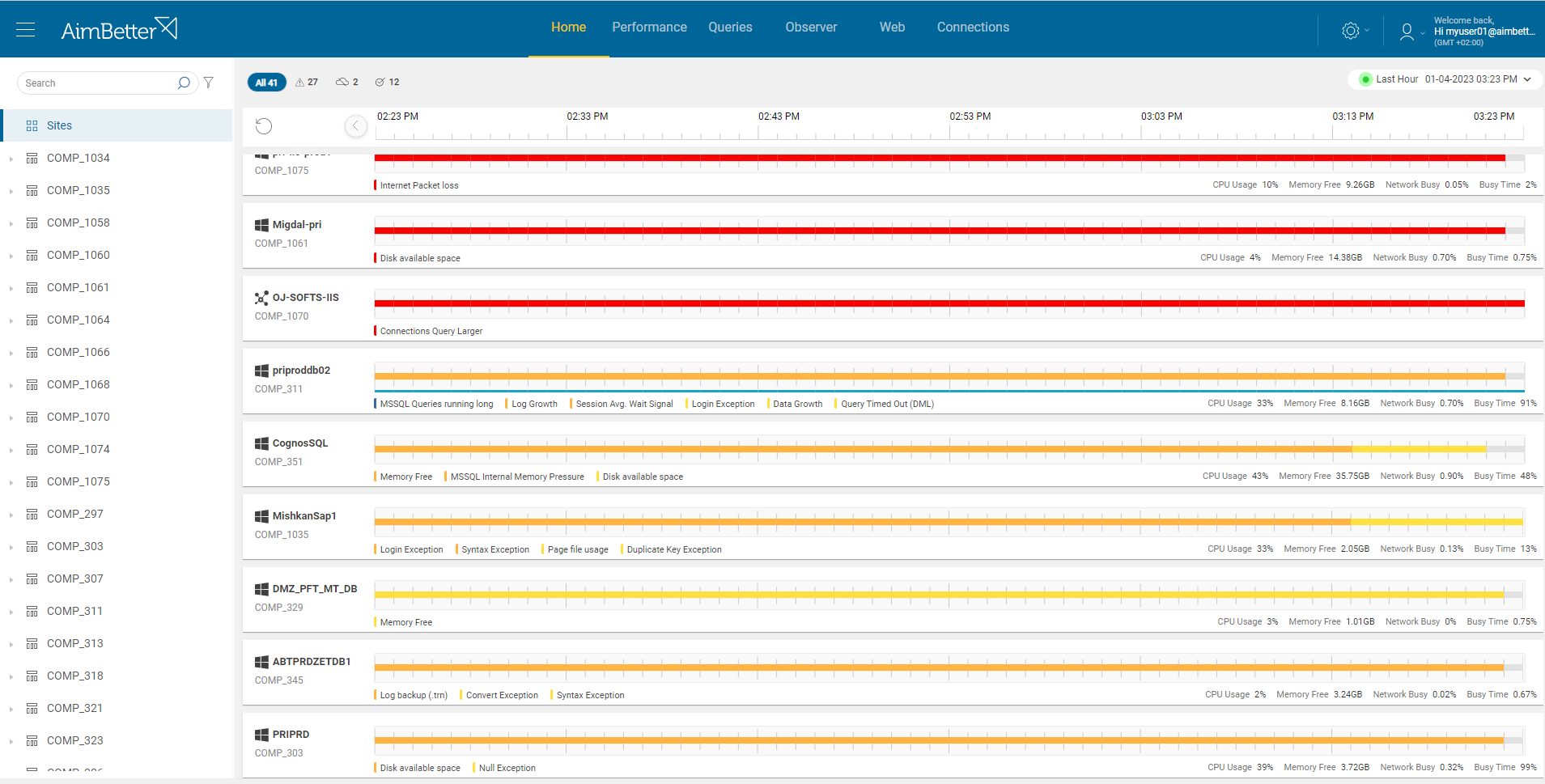Open PRIPRD server link
The image size is (1545, 784).
coord(291,735)
